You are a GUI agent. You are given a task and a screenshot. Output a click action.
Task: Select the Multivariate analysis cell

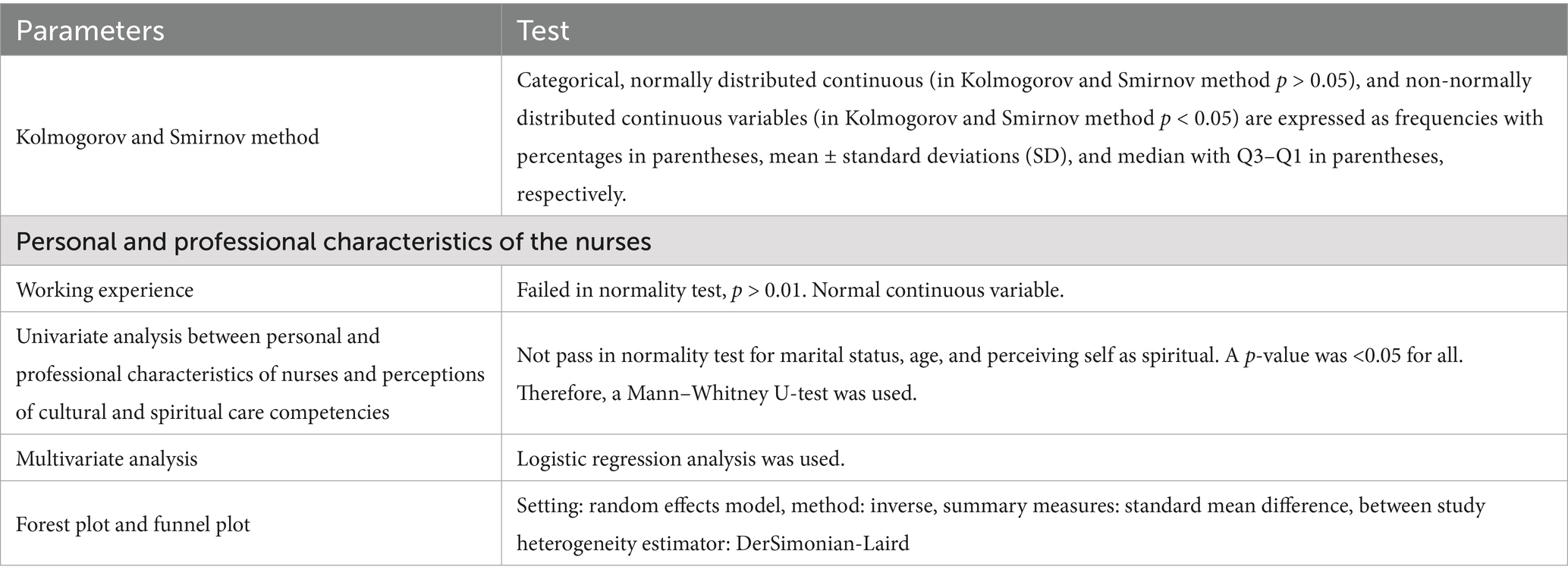click(x=106, y=459)
